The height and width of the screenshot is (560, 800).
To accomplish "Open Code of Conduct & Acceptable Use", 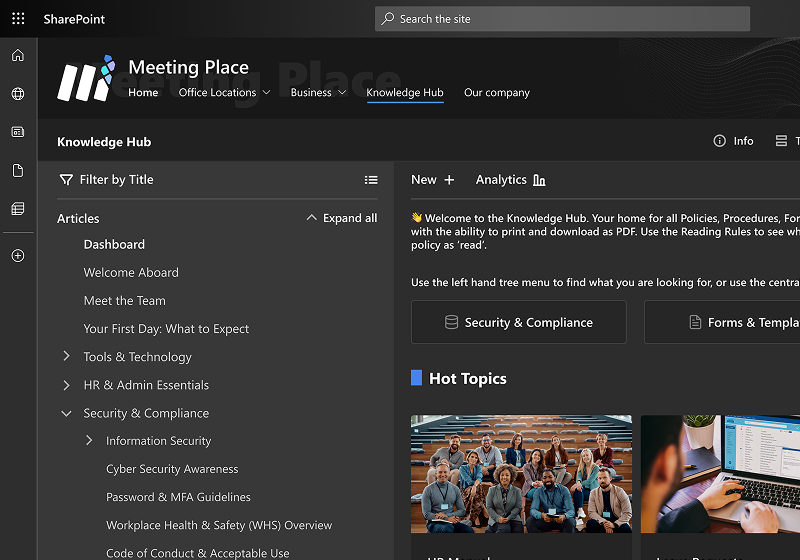I will (197, 553).
